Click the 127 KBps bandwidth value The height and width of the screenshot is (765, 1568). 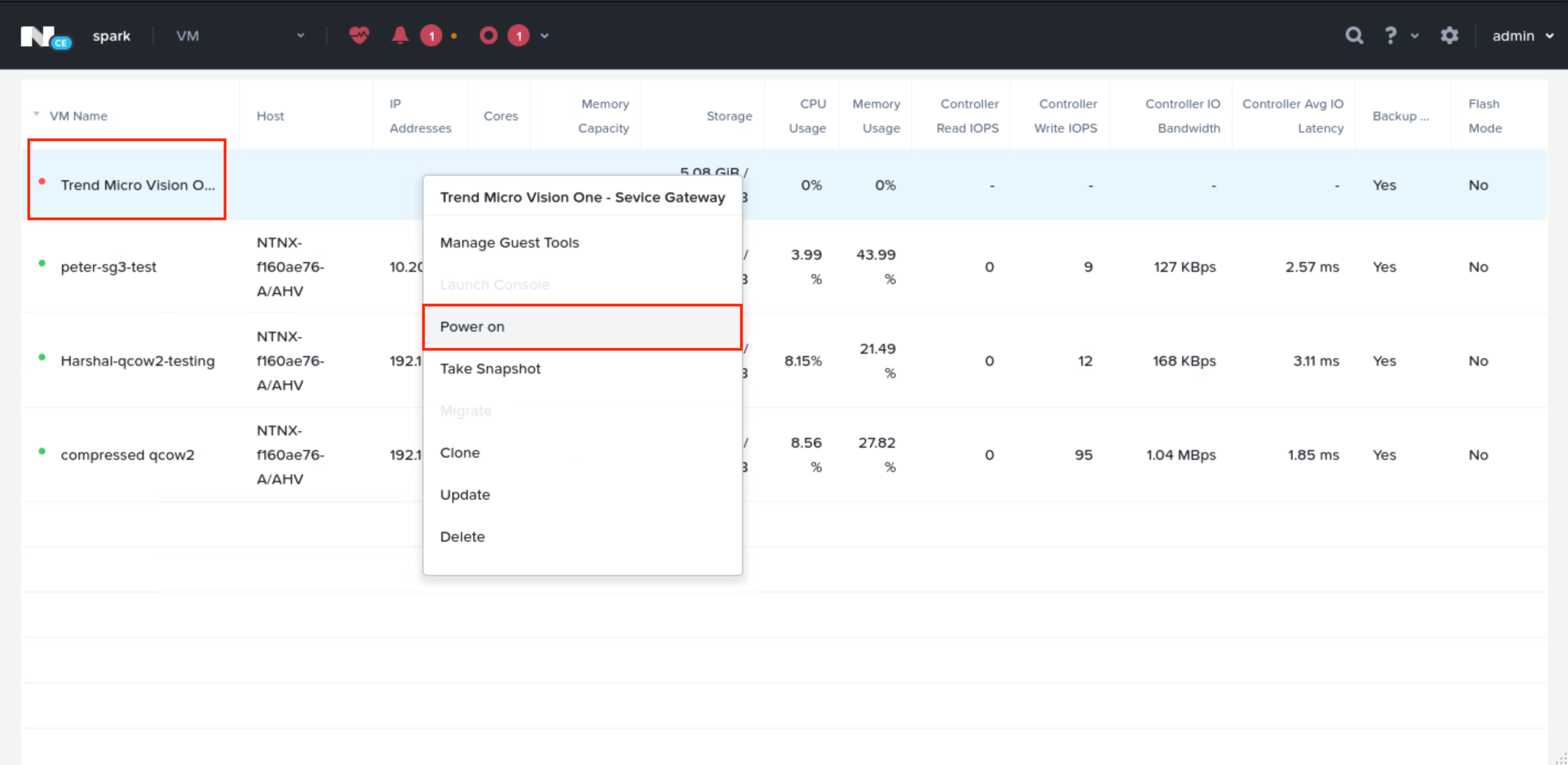pos(1185,267)
